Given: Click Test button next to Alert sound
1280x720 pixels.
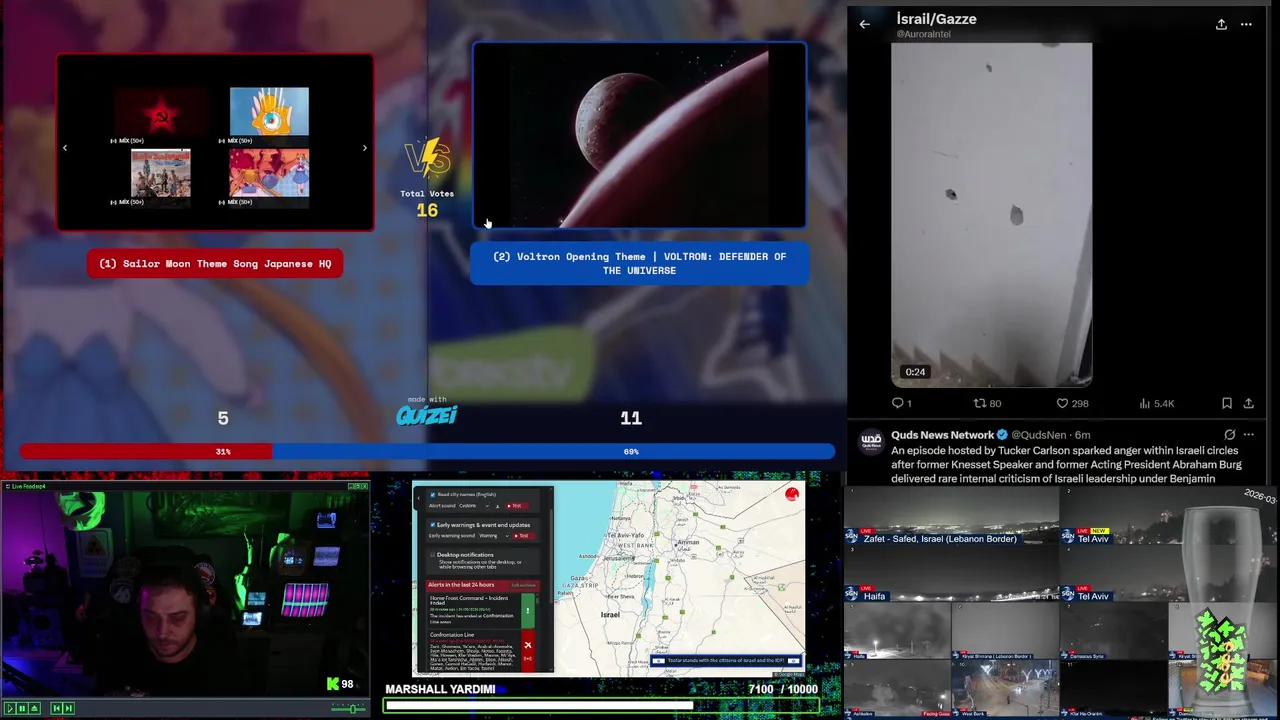Looking at the screenshot, I should coord(517,506).
